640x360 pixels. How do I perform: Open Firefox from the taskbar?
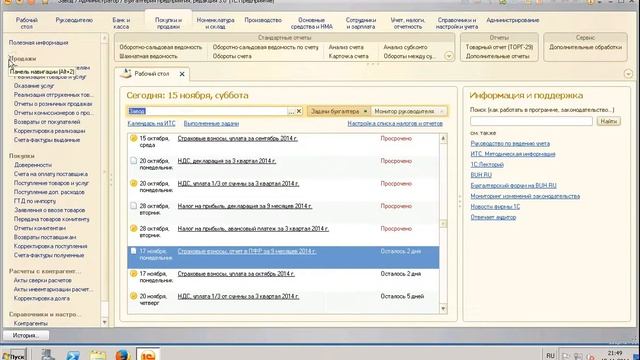click(122, 354)
